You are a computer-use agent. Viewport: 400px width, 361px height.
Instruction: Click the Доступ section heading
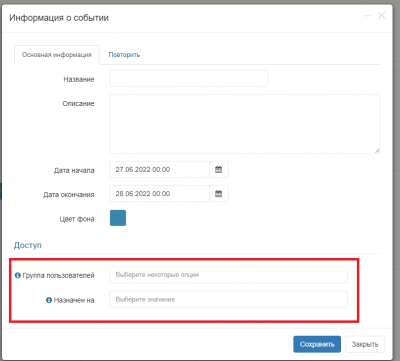click(x=28, y=245)
